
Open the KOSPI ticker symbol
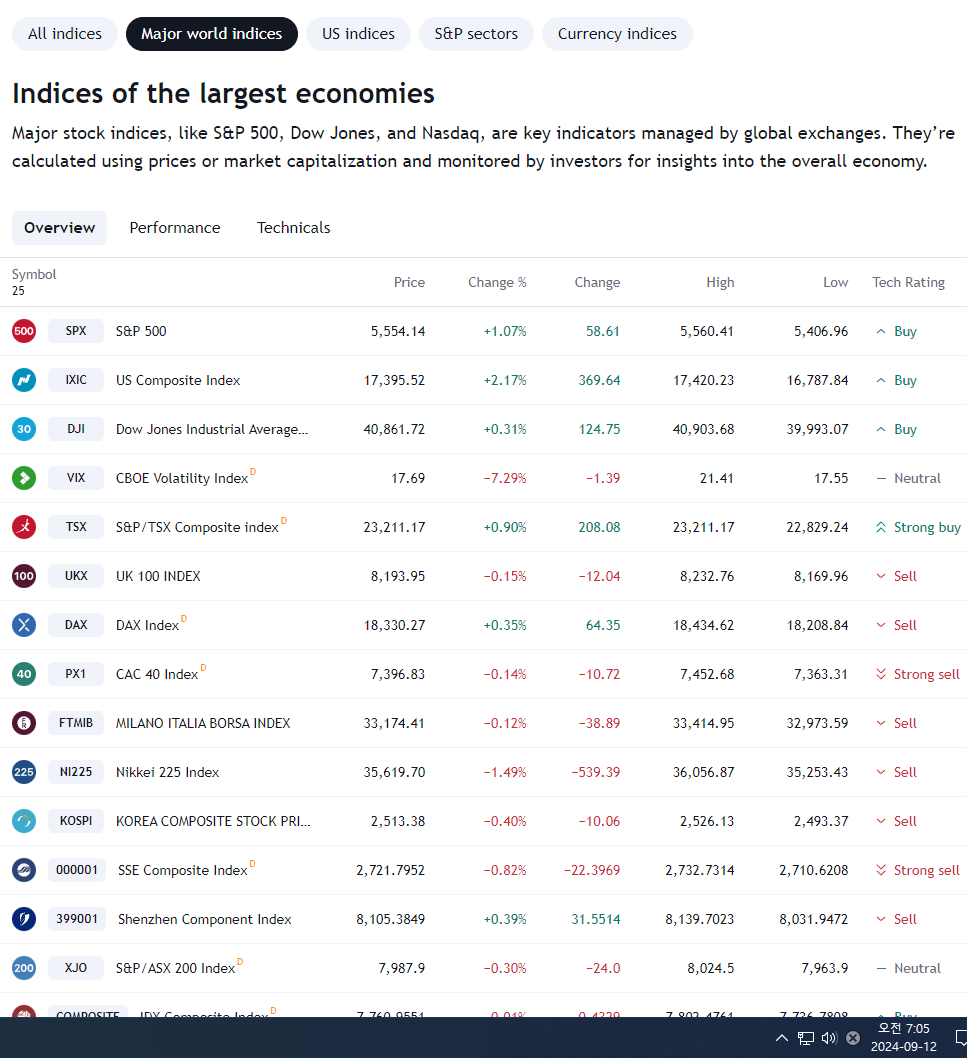[x=76, y=821]
